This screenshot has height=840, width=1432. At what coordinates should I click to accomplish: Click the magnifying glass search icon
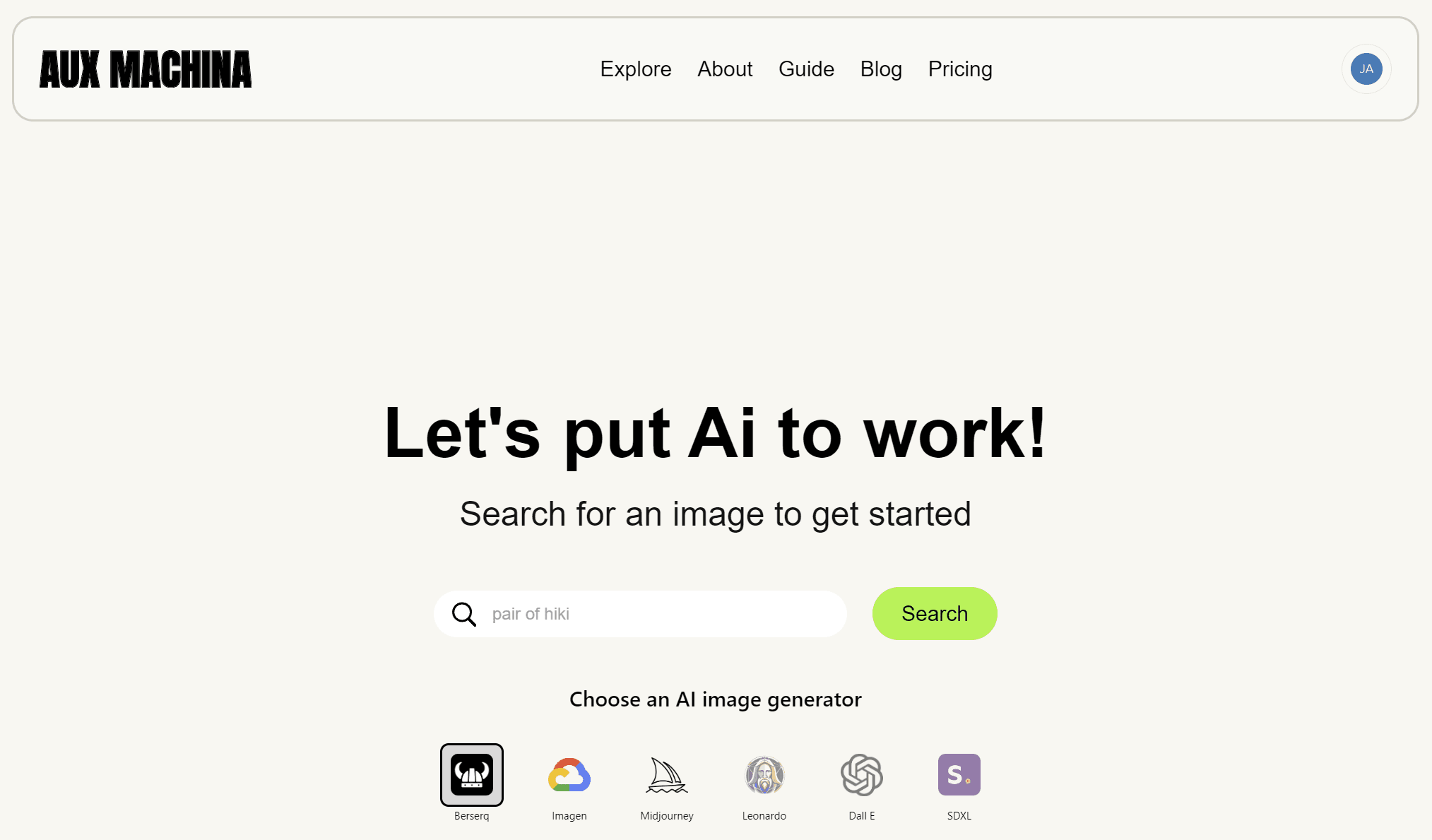pyautogui.click(x=464, y=614)
